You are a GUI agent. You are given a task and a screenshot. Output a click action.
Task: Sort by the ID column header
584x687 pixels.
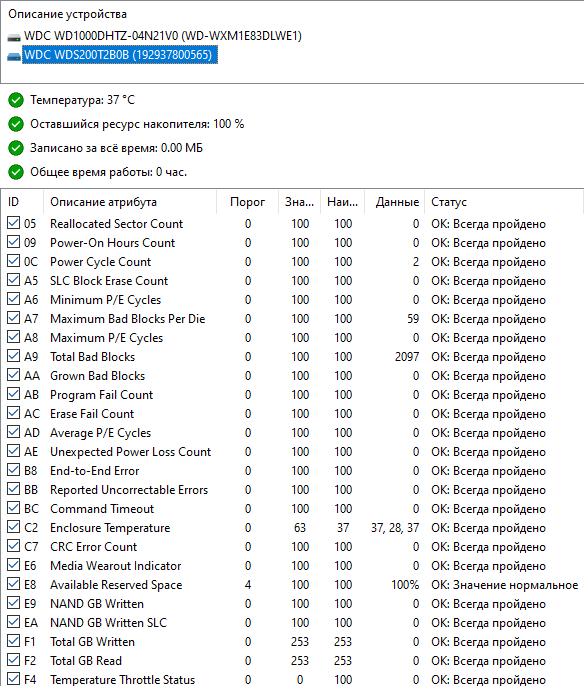point(22,202)
